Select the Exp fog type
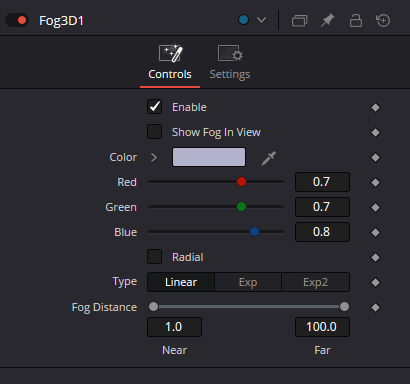 pyautogui.click(x=248, y=282)
